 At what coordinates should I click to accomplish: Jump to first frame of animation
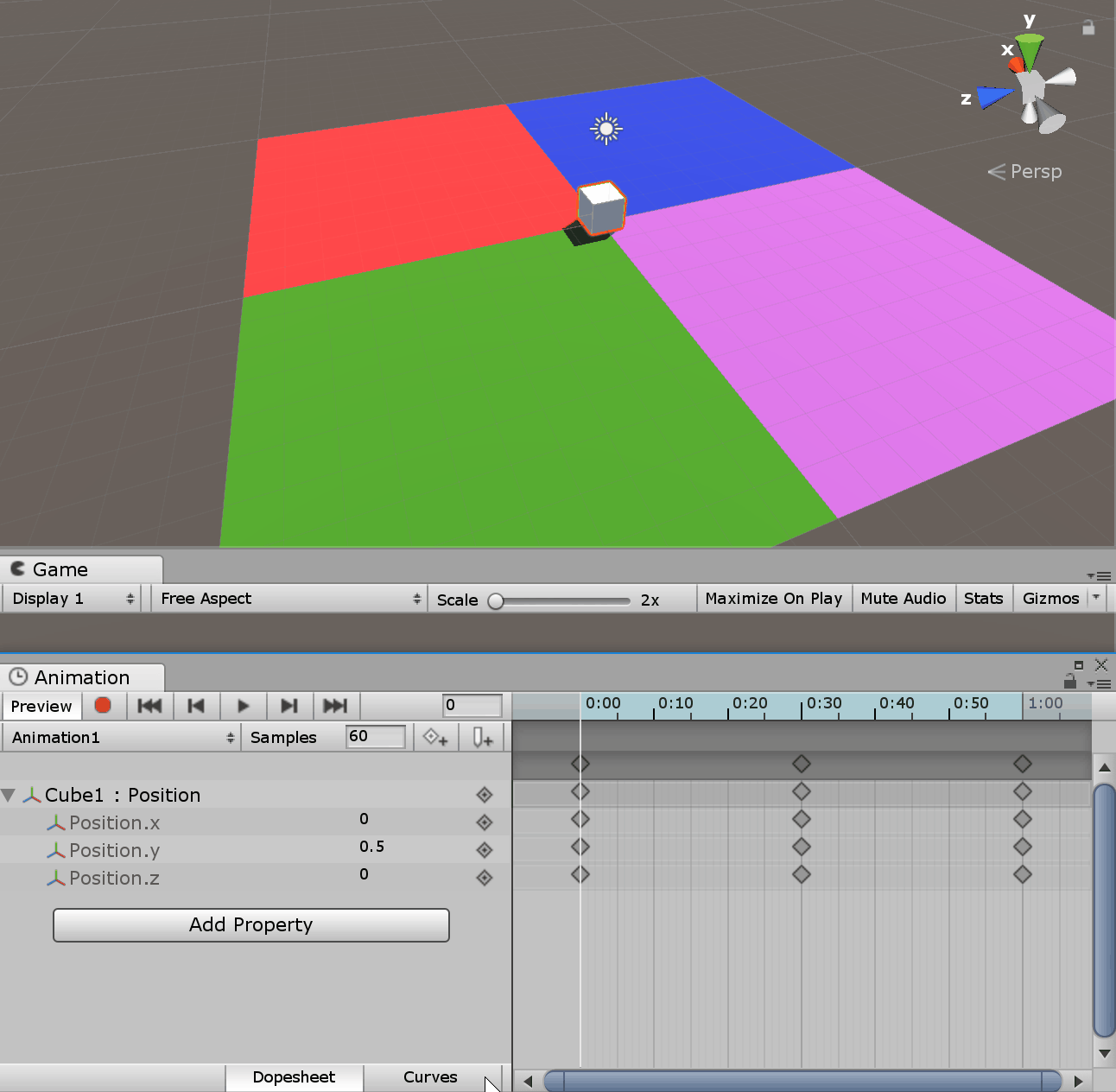(x=149, y=706)
